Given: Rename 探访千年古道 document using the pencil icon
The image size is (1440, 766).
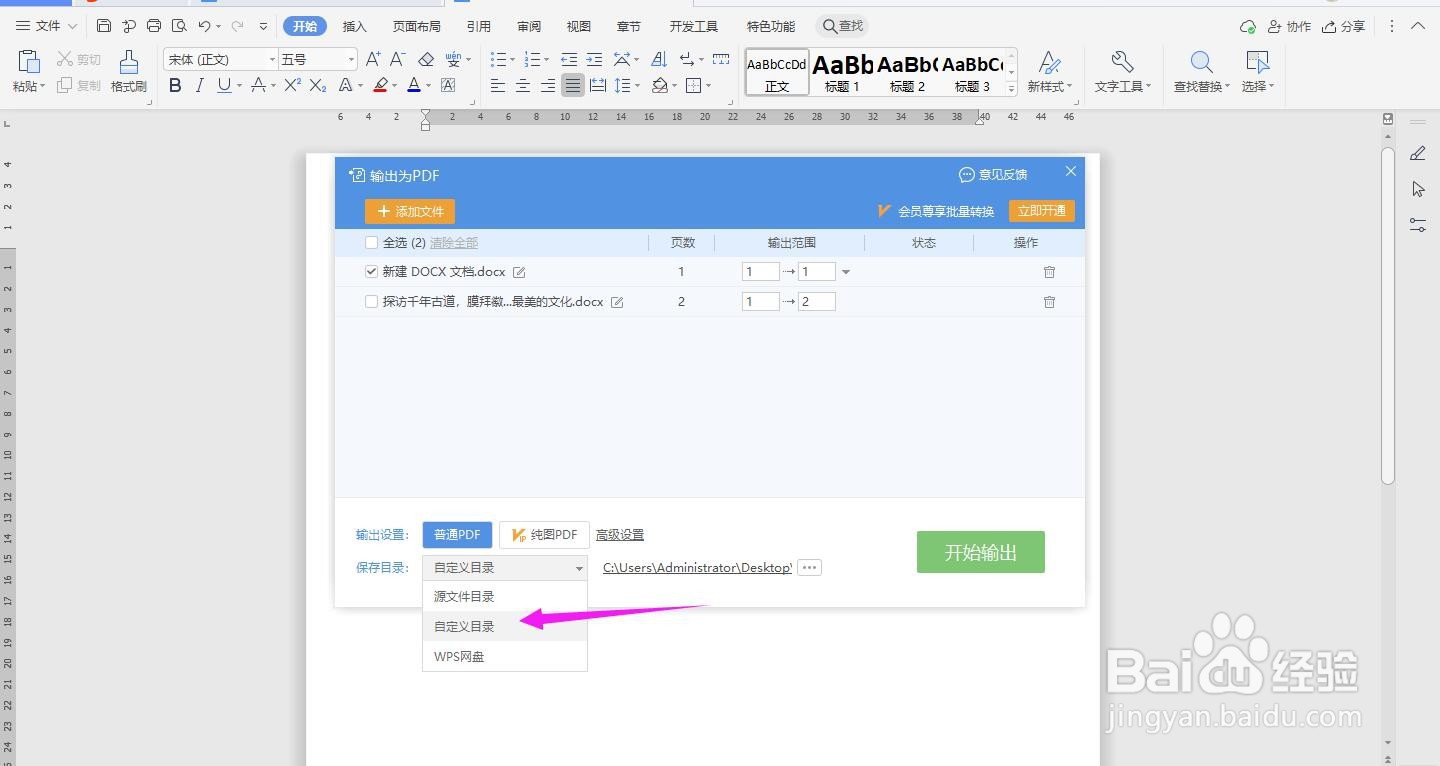Looking at the screenshot, I should (617, 301).
